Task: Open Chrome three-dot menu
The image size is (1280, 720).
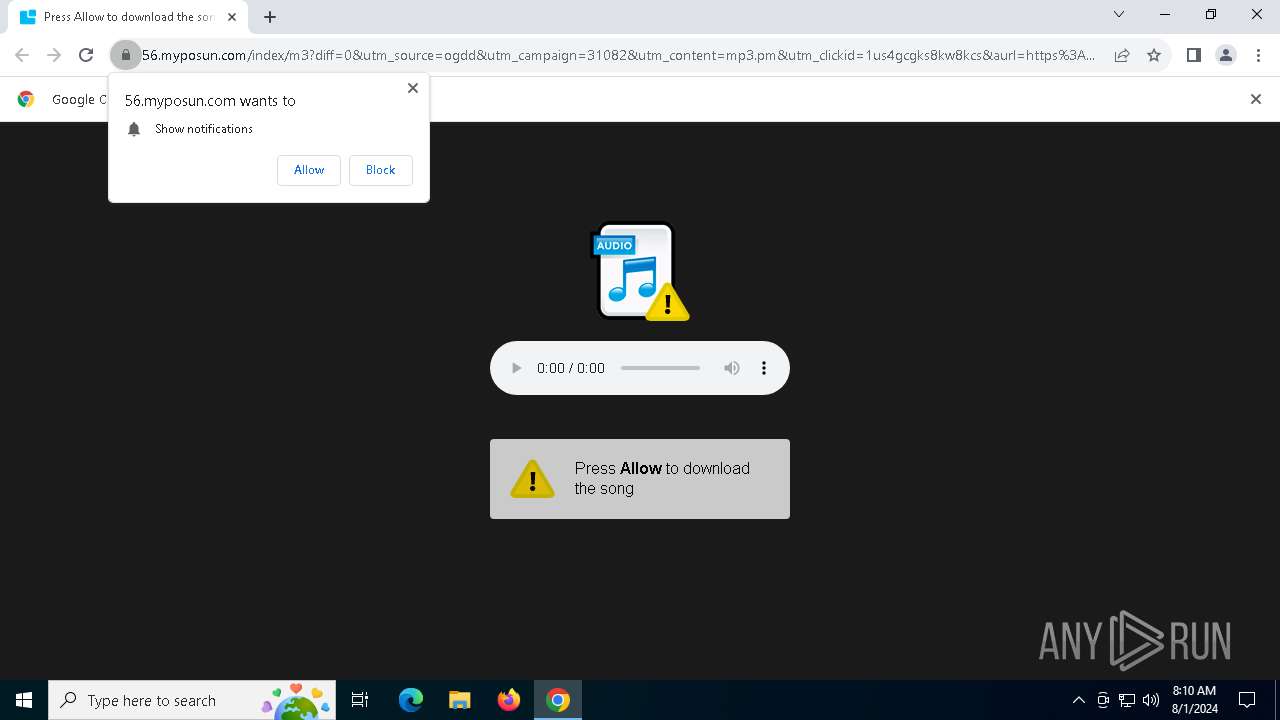Action: [x=1258, y=55]
